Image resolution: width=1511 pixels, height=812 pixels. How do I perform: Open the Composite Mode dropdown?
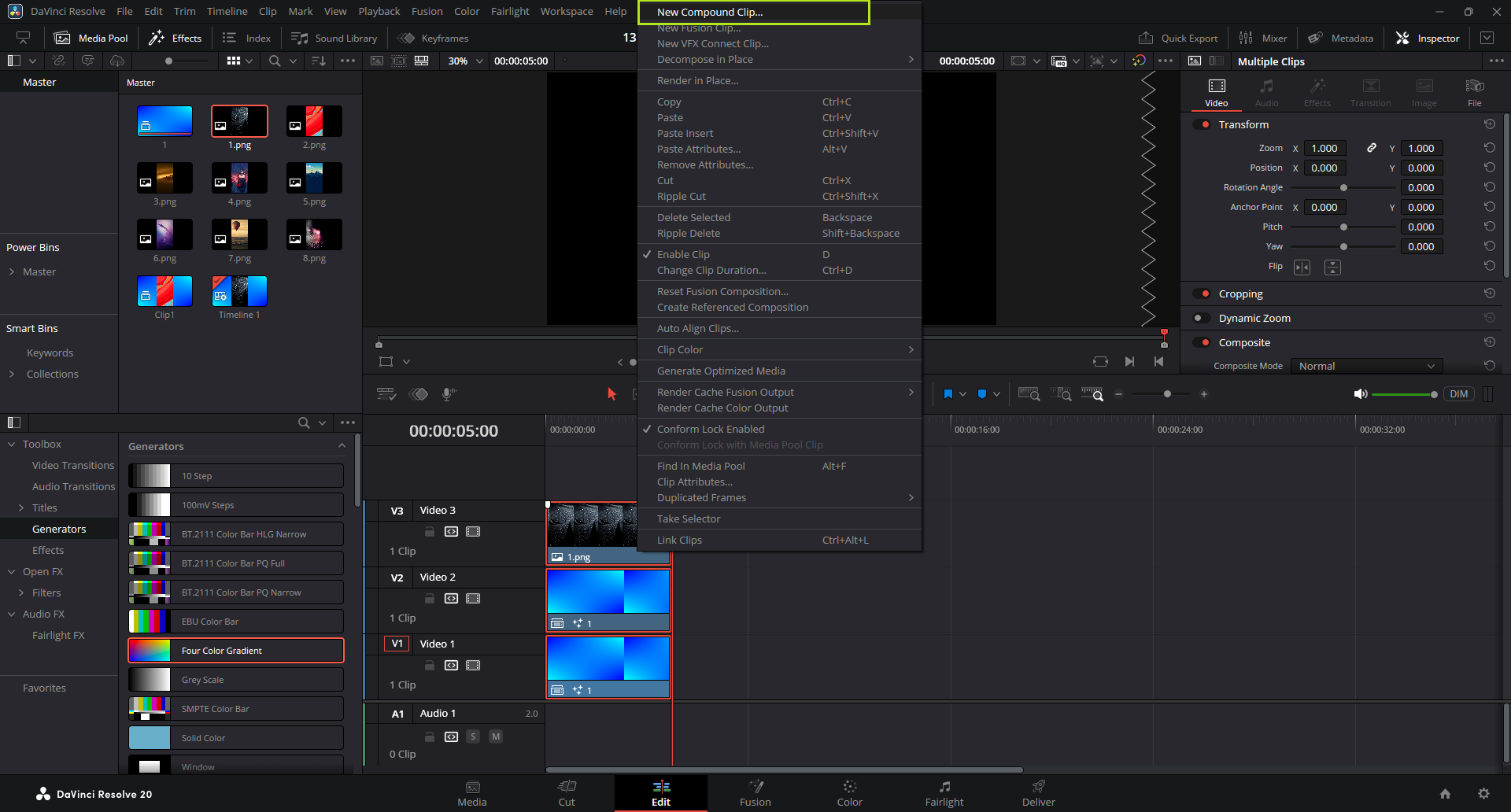pyautogui.click(x=1366, y=366)
